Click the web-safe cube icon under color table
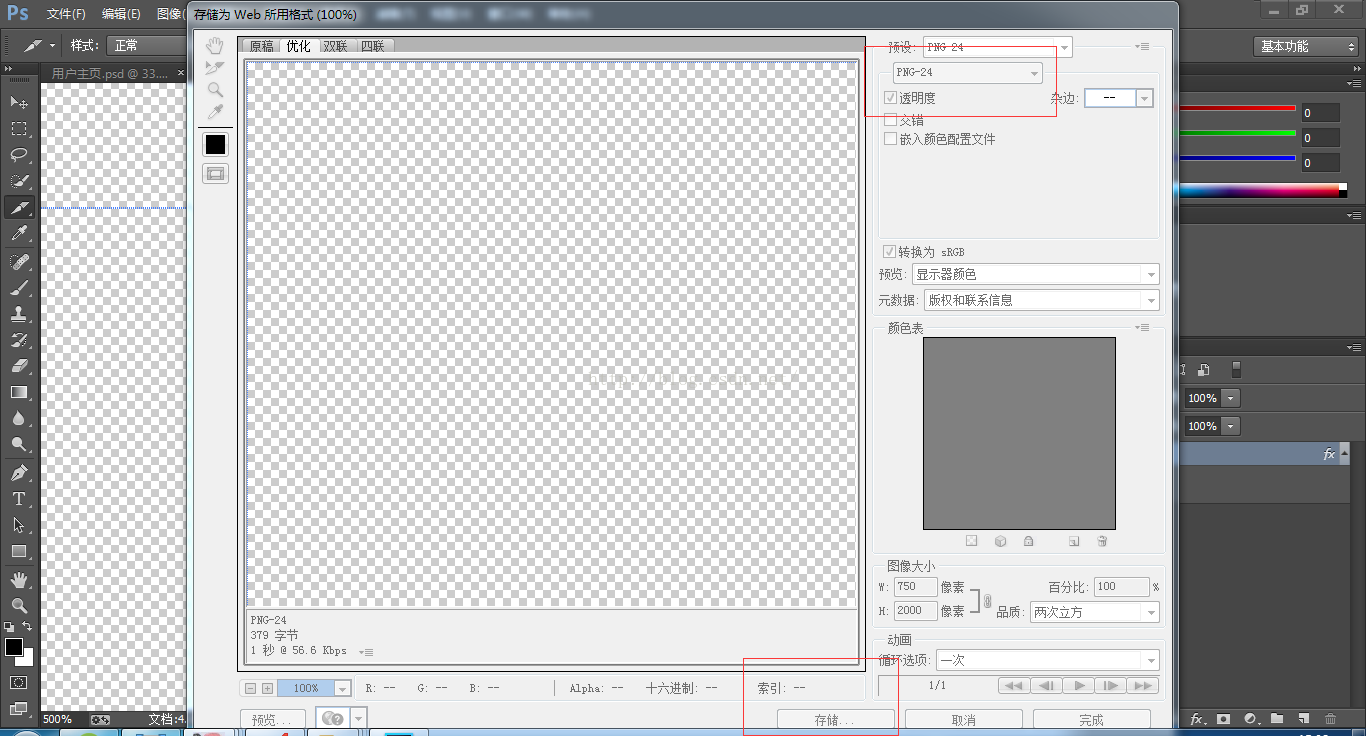This screenshot has height=736, width=1366. [1000, 541]
